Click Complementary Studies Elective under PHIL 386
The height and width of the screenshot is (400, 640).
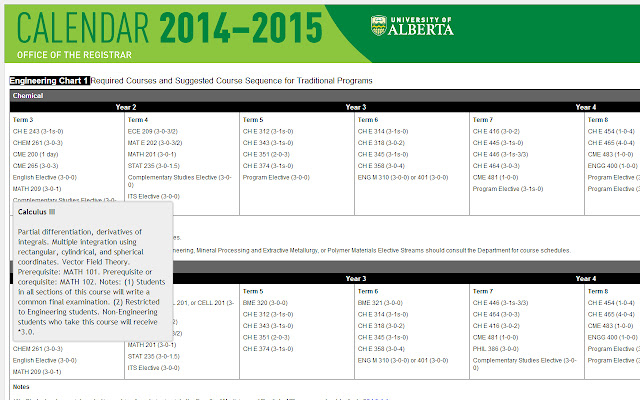(x=524, y=364)
